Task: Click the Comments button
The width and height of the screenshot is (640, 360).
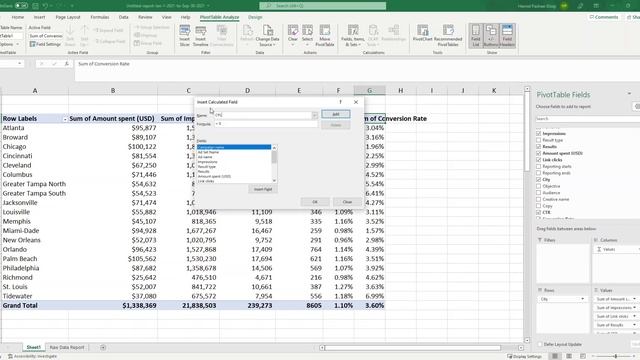Action: coord(604,17)
